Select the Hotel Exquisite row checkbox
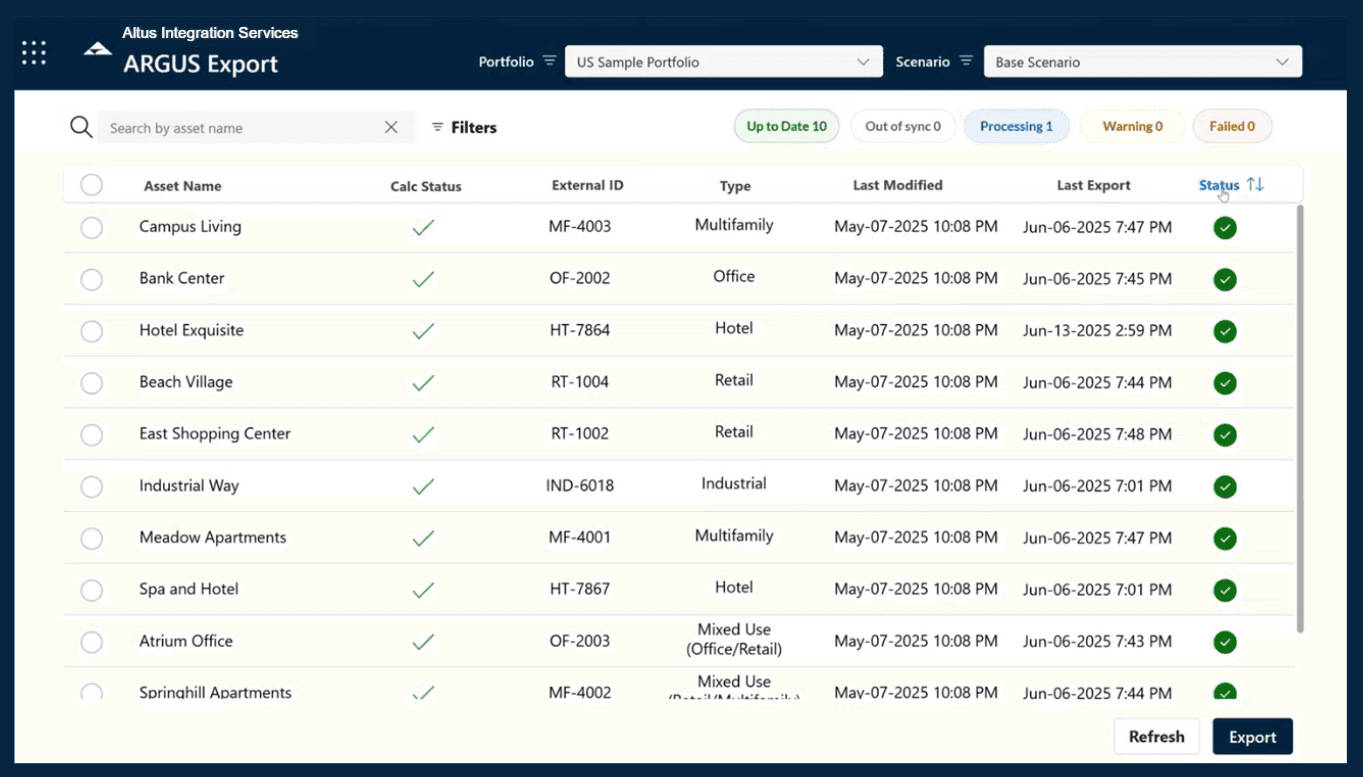The width and height of the screenshot is (1363, 777). pyautogui.click(x=91, y=331)
